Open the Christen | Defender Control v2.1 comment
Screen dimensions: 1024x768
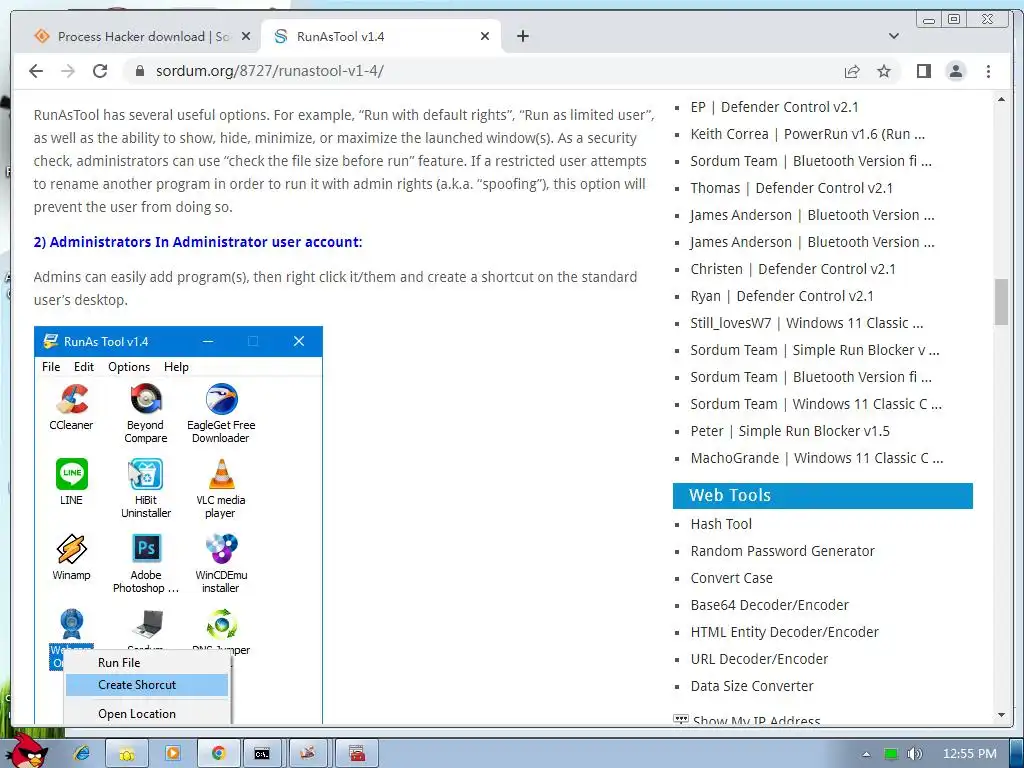pyautogui.click(x=793, y=269)
